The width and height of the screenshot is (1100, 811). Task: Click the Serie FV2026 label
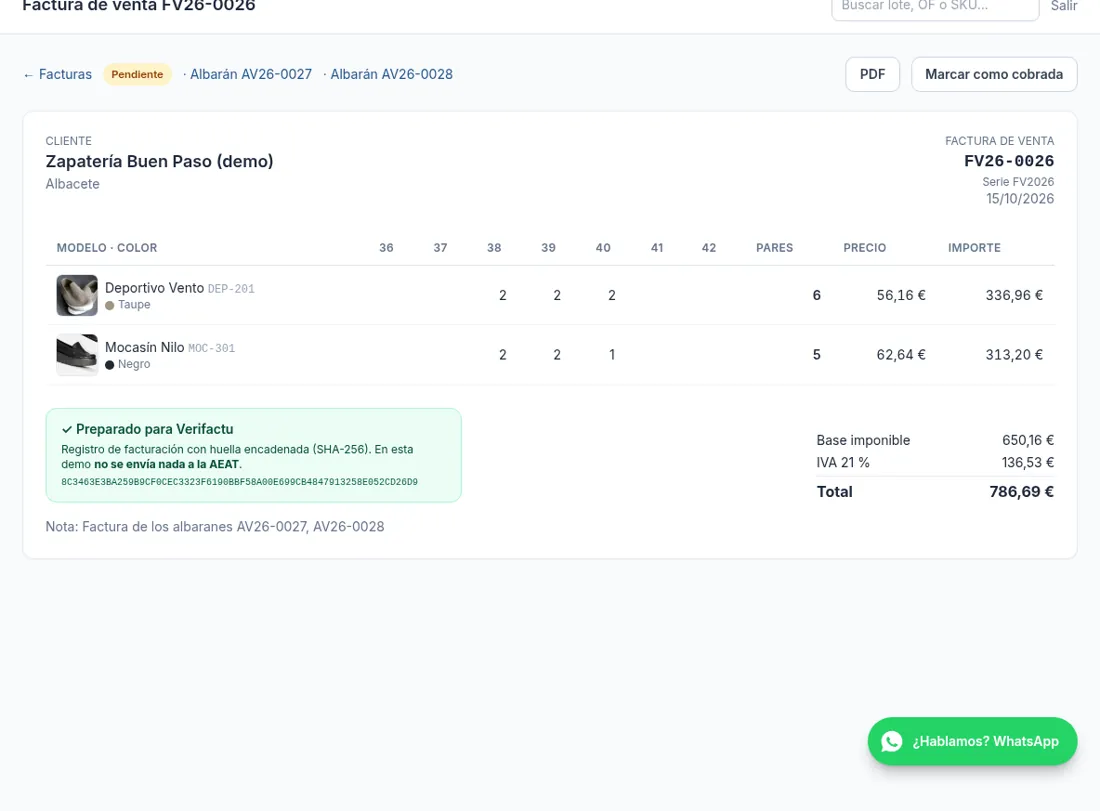pos(1018,182)
